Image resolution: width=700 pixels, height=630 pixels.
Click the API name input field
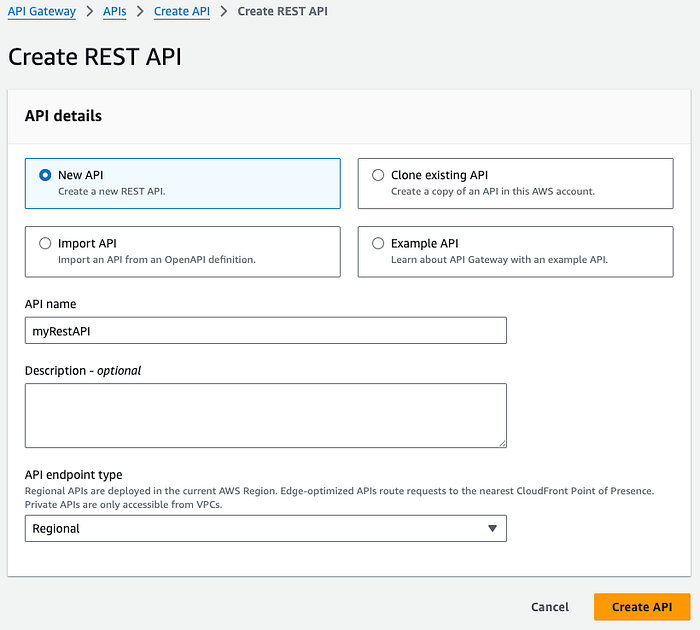click(x=266, y=330)
